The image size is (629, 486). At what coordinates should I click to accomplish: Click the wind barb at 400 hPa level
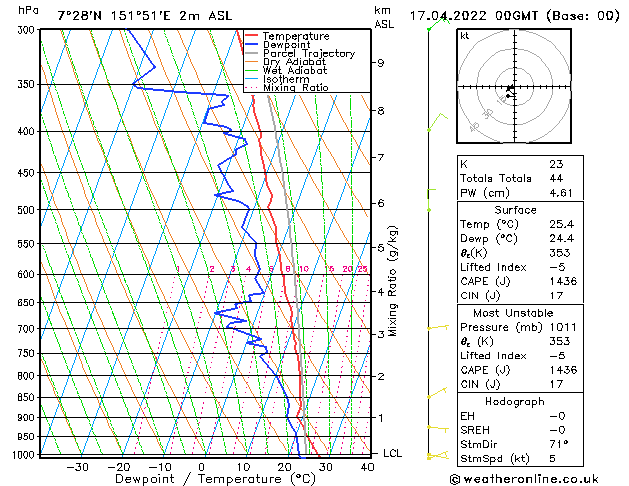click(x=437, y=122)
